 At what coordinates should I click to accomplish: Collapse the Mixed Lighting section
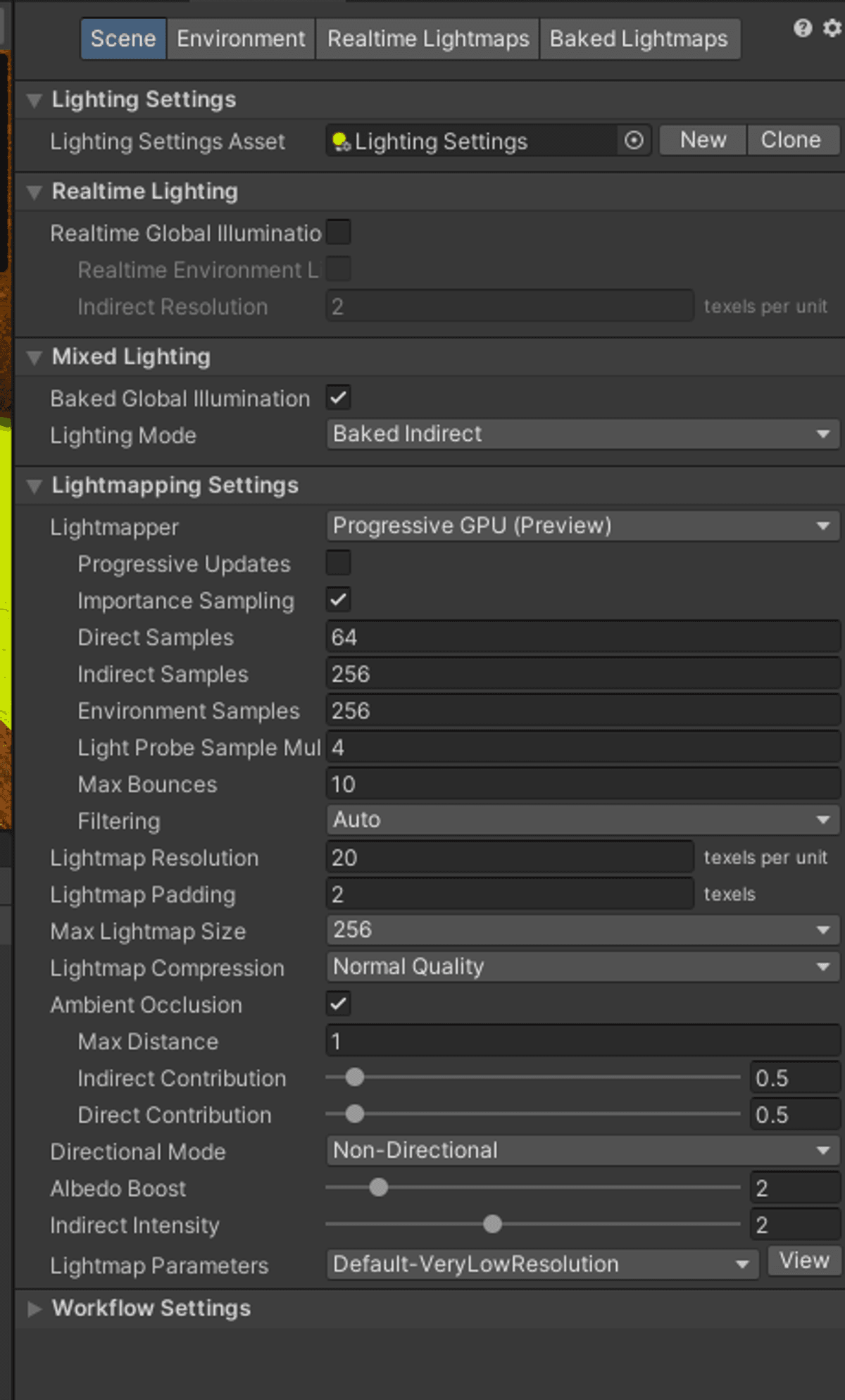[32, 357]
